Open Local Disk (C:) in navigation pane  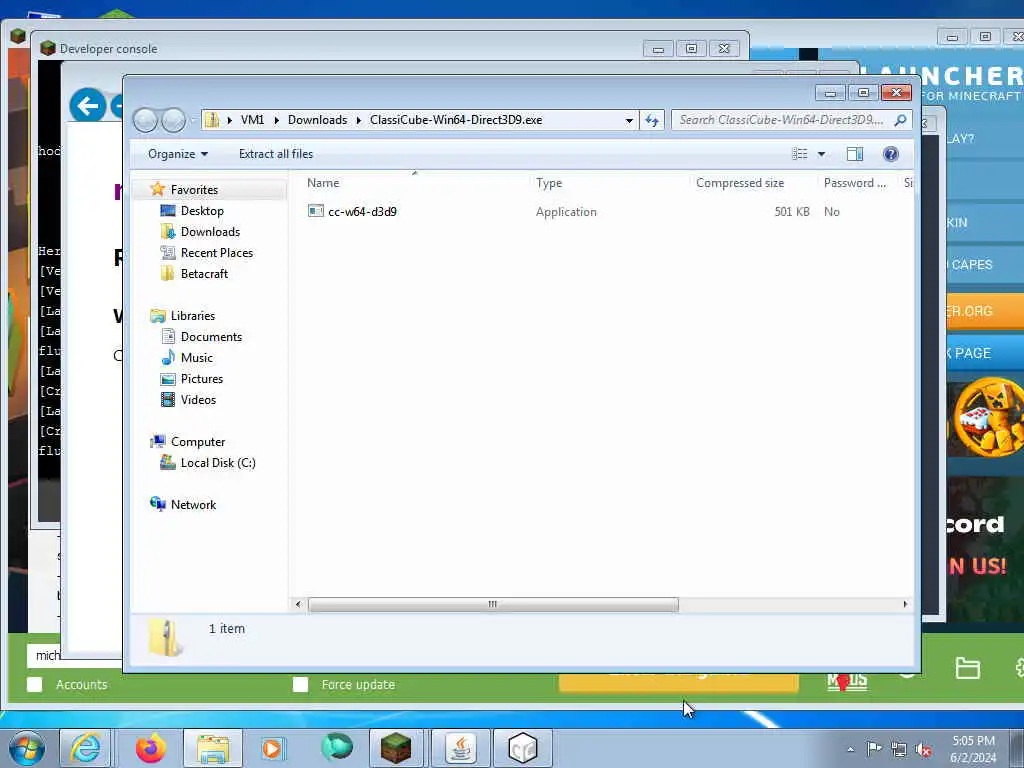(x=217, y=462)
